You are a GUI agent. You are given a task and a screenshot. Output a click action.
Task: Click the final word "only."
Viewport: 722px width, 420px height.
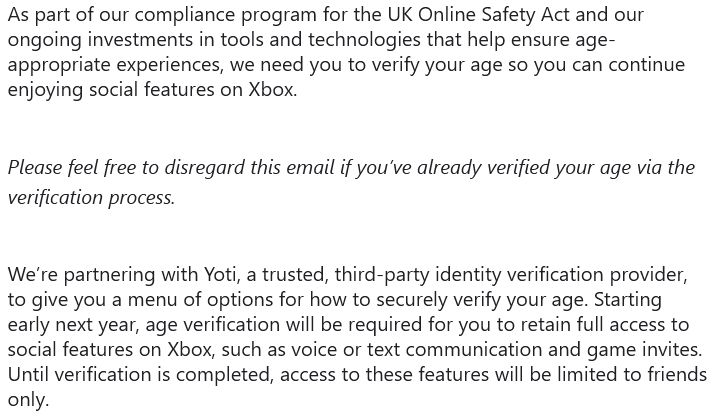[28, 400]
